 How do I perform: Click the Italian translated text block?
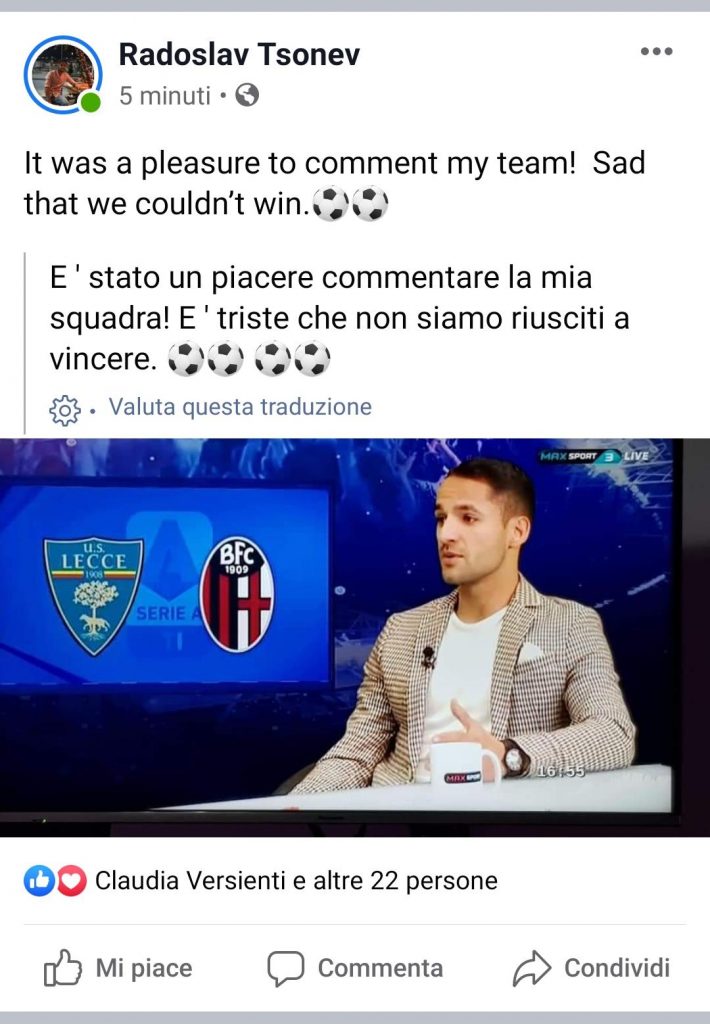pos(340,319)
